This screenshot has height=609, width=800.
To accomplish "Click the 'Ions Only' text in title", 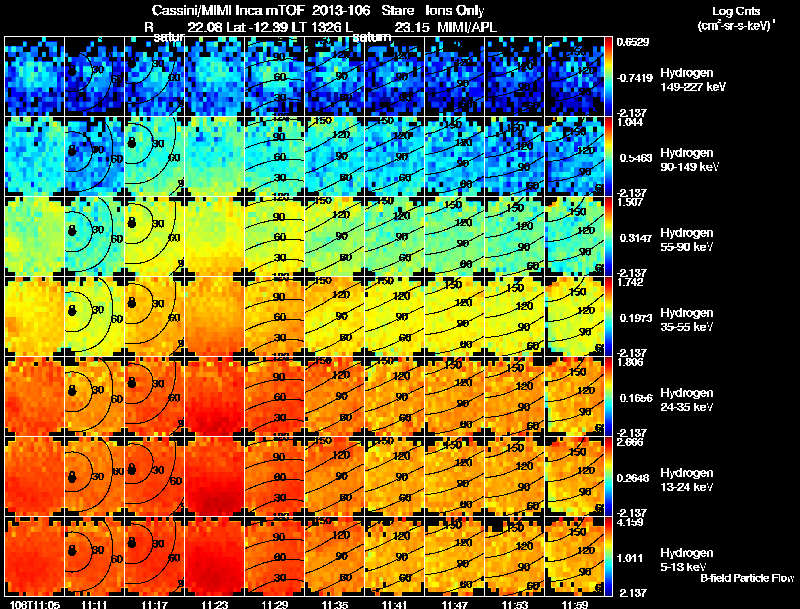I will [455, 10].
